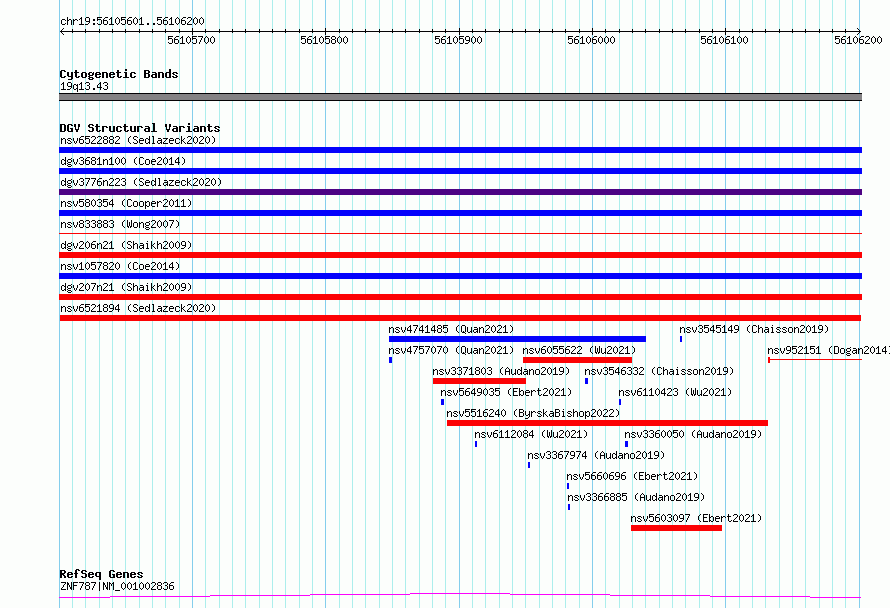Viewport: 890px width, 608px height.
Task: Click the red nsv5603097 (Ebert2021) bar
Action: pos(676,528)
